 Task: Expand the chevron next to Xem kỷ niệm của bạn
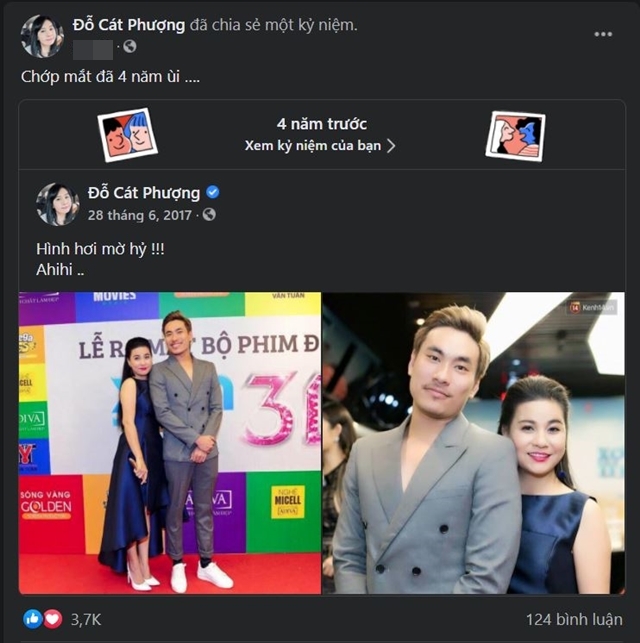(391, 146)
